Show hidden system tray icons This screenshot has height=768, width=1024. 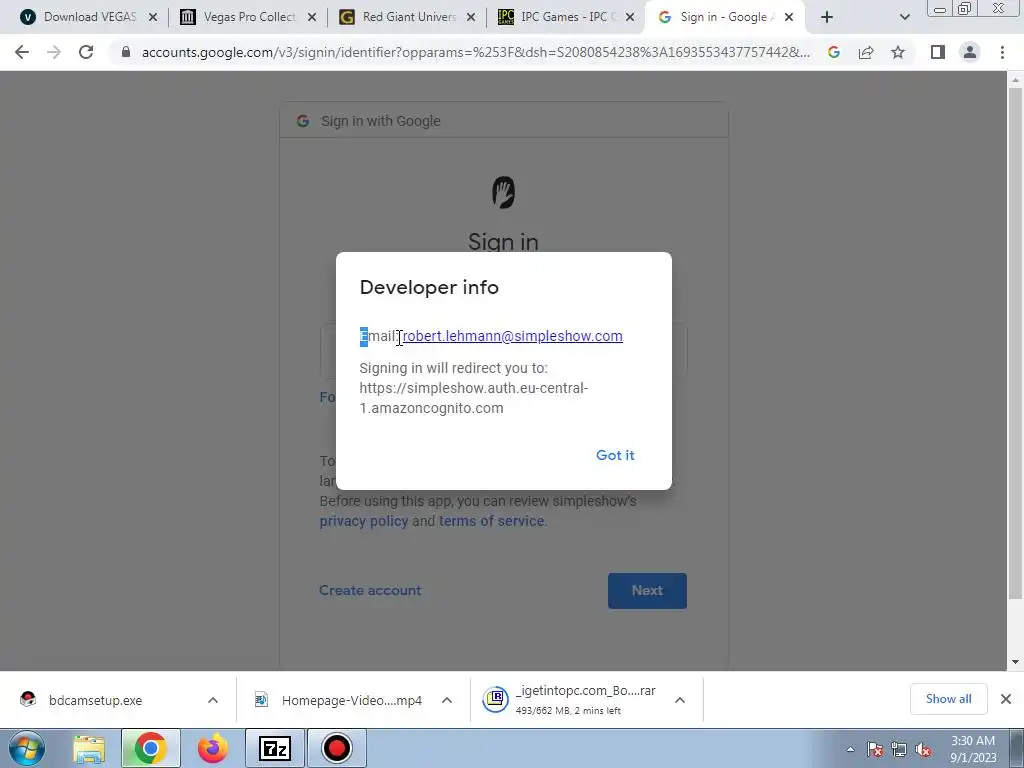coord(850,749)
